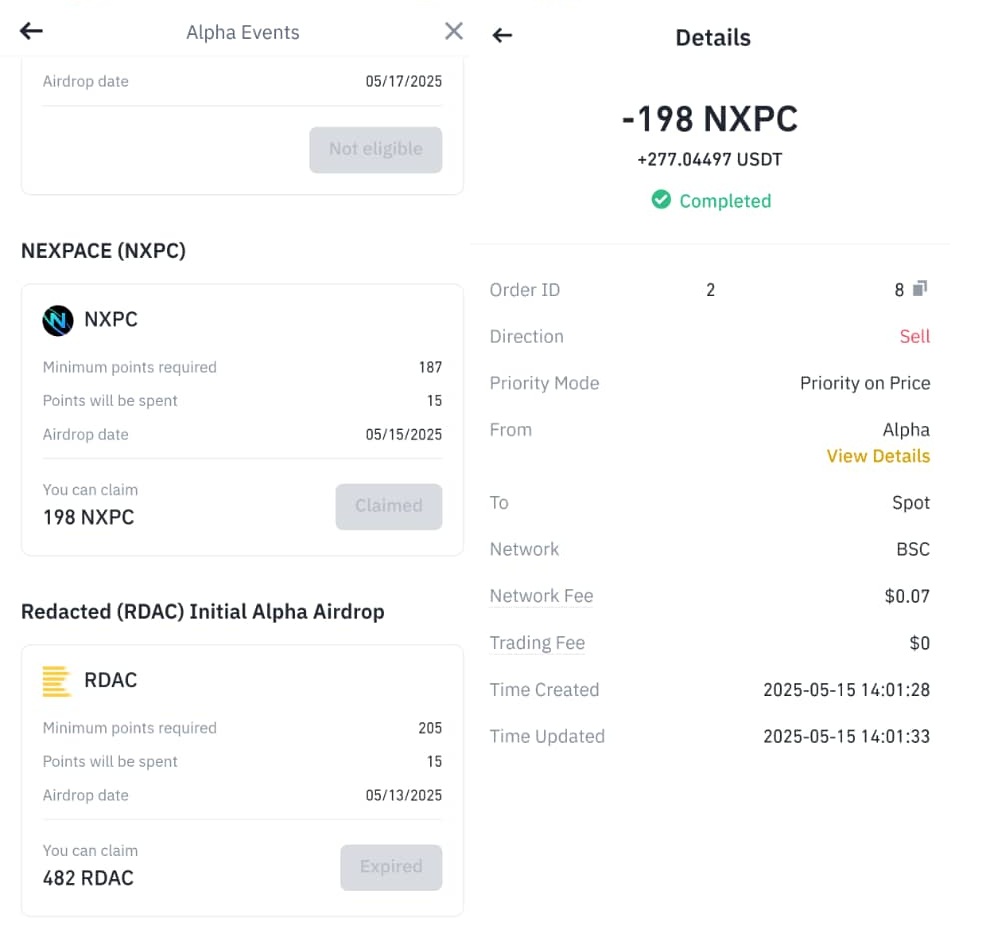Viewport: 984px width, 935px height.
Task: Tap the 482 RDAC claim amount
Action: [x=88, y=879]
